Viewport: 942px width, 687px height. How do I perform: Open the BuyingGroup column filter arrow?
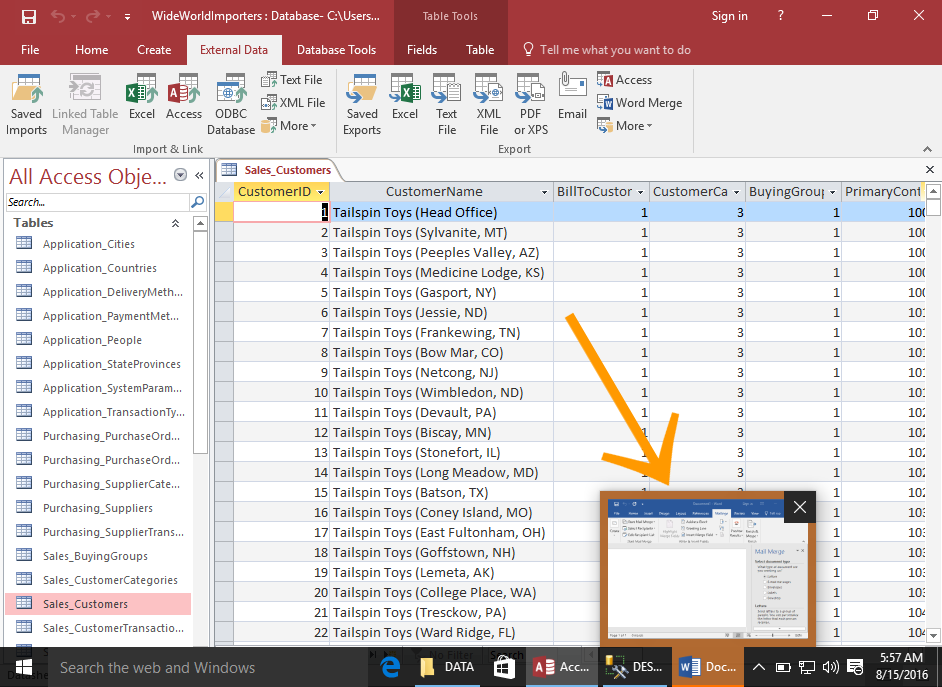(833, 192)
